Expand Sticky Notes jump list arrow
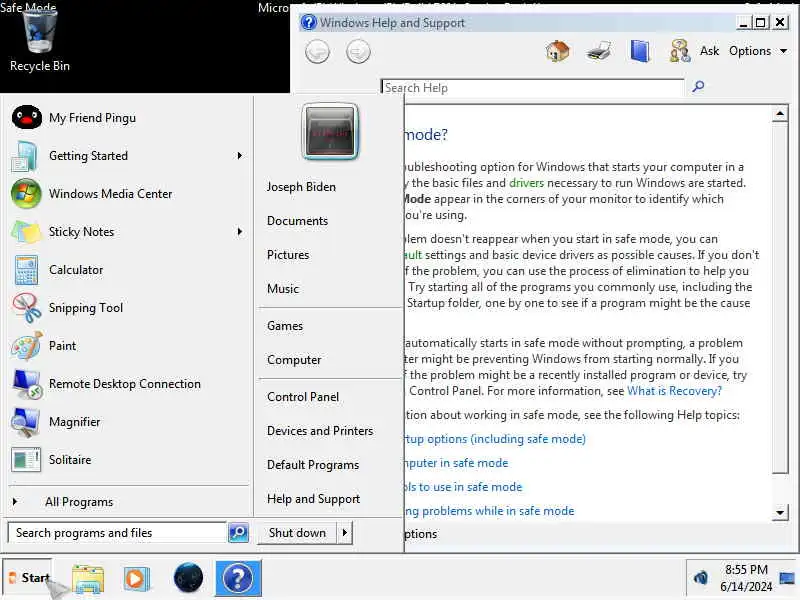 point(240,232)
